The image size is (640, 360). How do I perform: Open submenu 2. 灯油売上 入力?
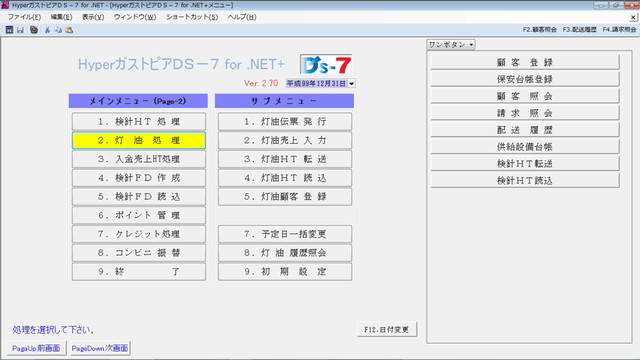point(285,140)
